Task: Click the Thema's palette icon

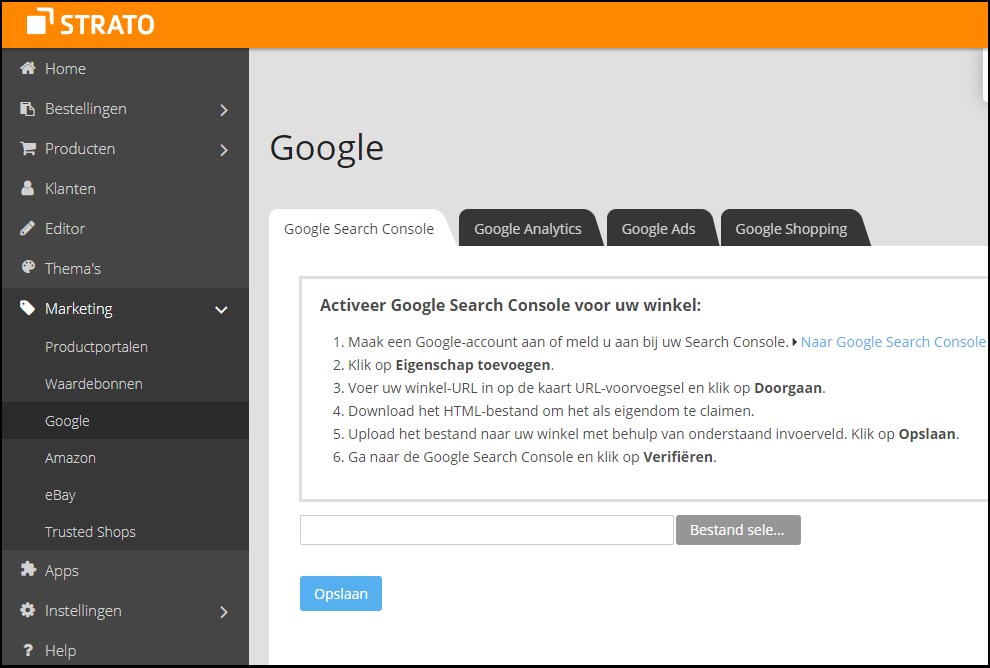Action: coord(27,268)
